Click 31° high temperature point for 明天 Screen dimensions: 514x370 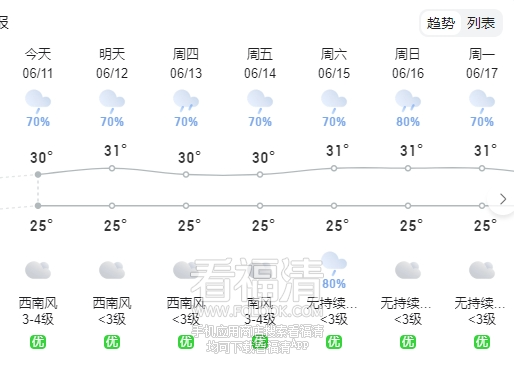pyautogui.click(x=112, y=168)
